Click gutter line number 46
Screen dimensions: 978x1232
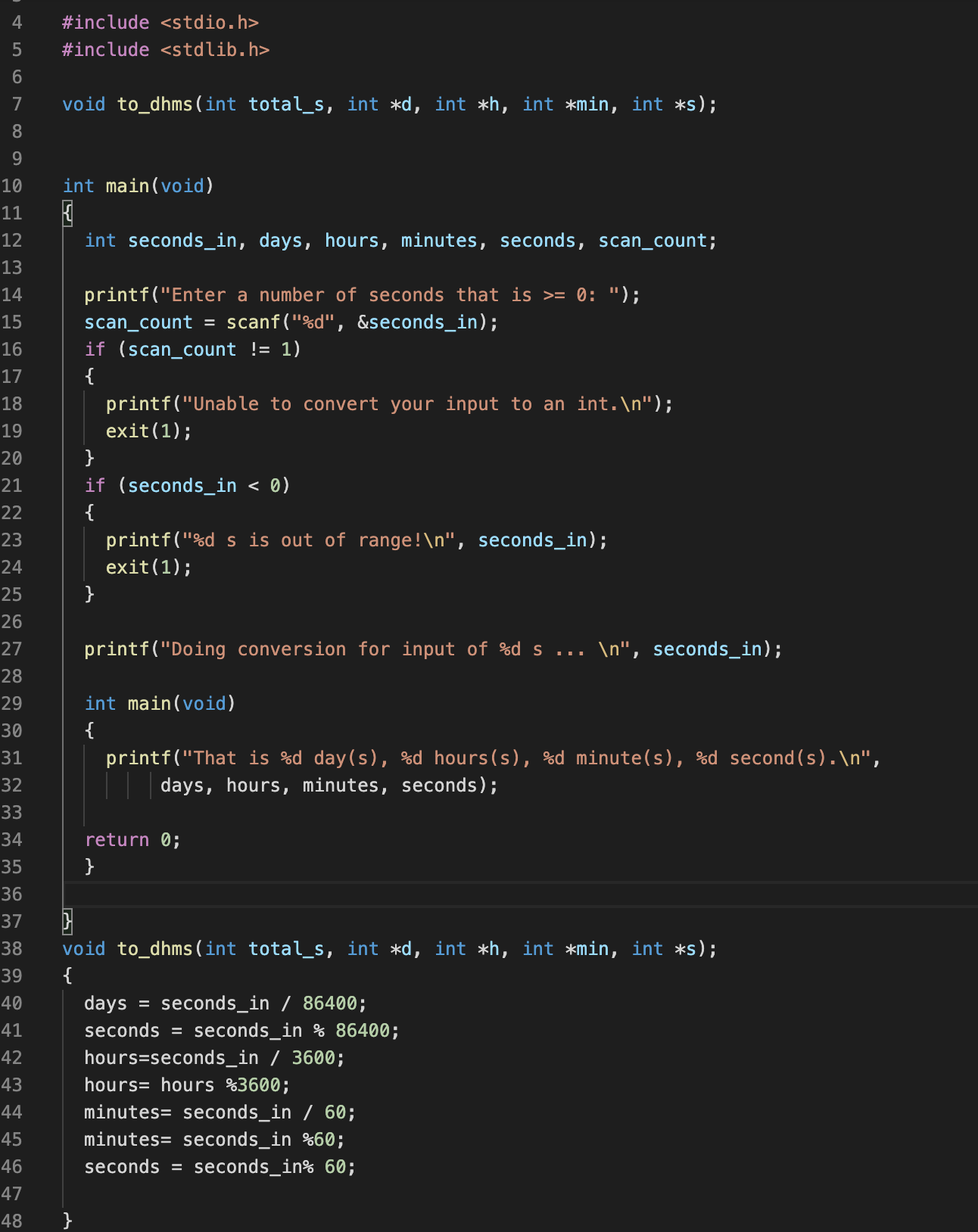(x=12, y=1167)
